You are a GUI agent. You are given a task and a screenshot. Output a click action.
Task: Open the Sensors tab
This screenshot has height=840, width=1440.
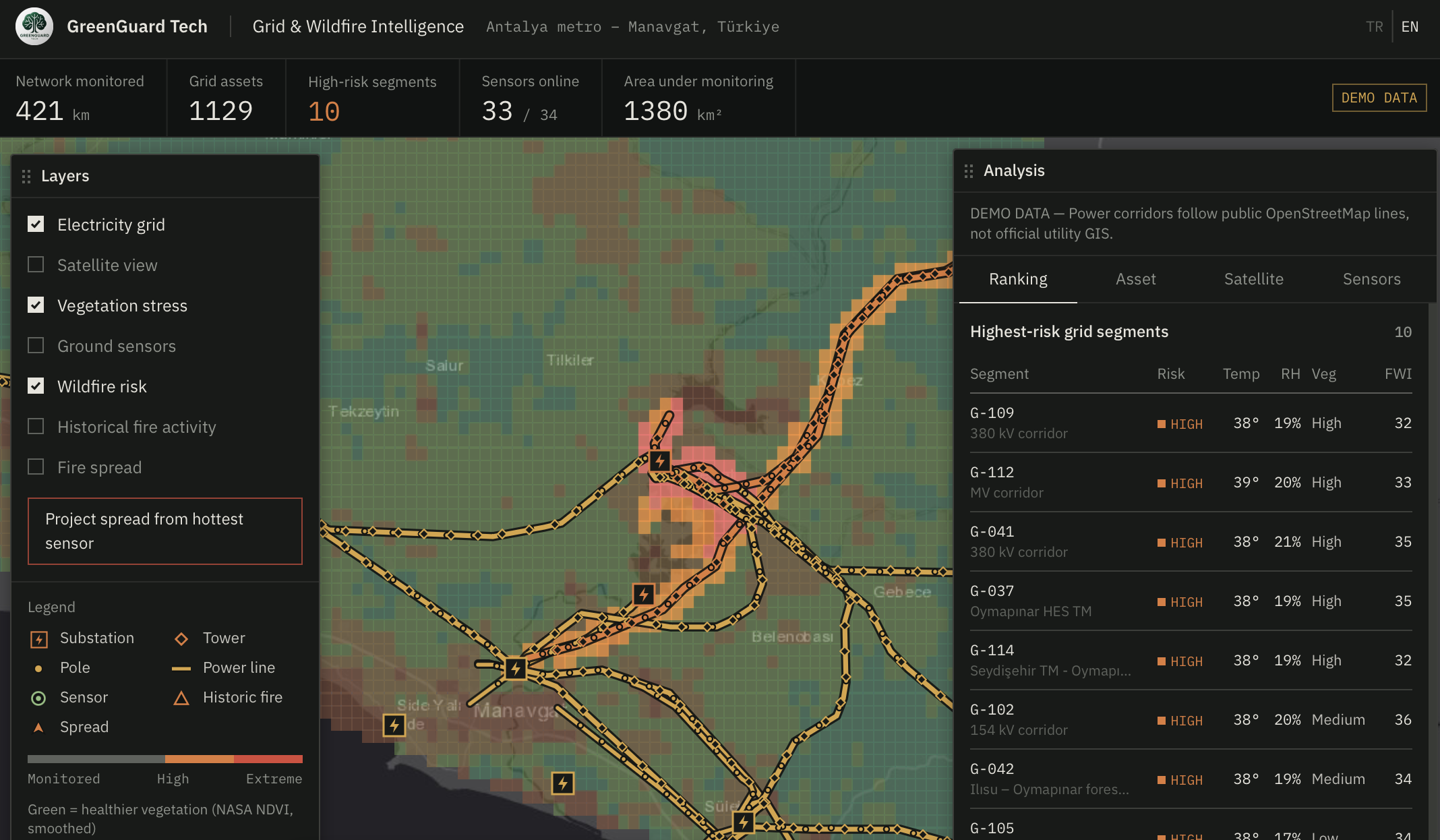point(1371,279)
